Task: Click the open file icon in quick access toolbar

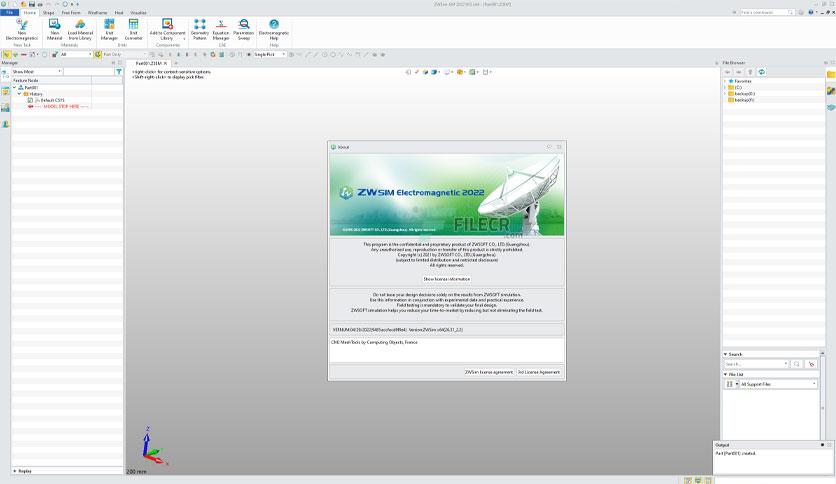Action: coord(24,4)
